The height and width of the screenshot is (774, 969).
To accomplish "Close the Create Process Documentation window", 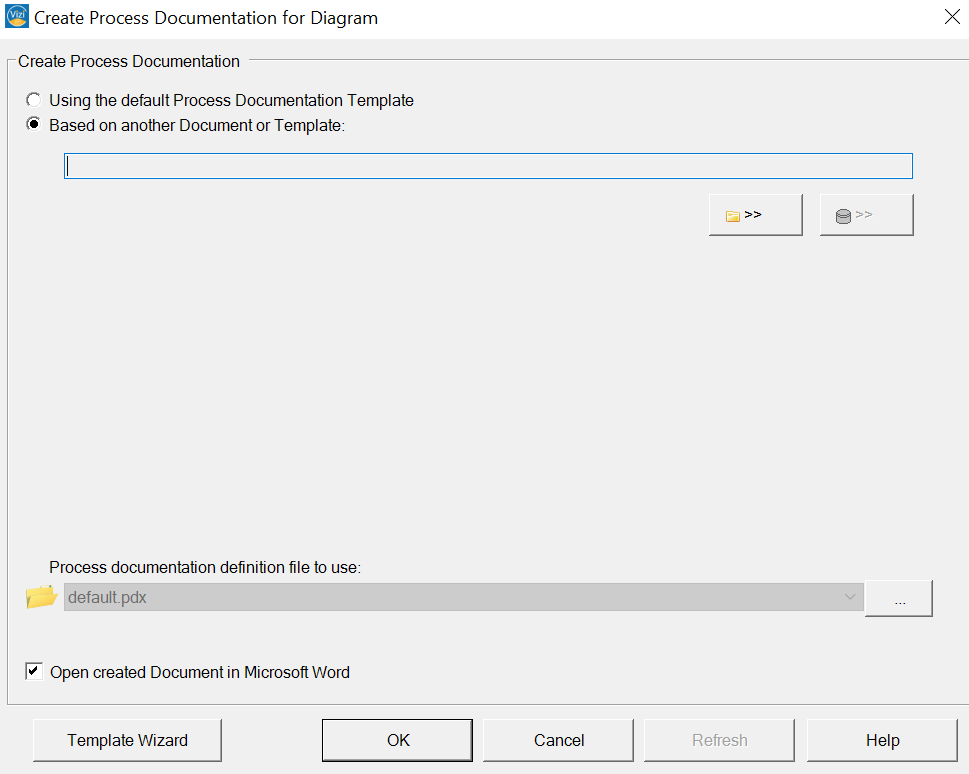I will pos(952,17).
